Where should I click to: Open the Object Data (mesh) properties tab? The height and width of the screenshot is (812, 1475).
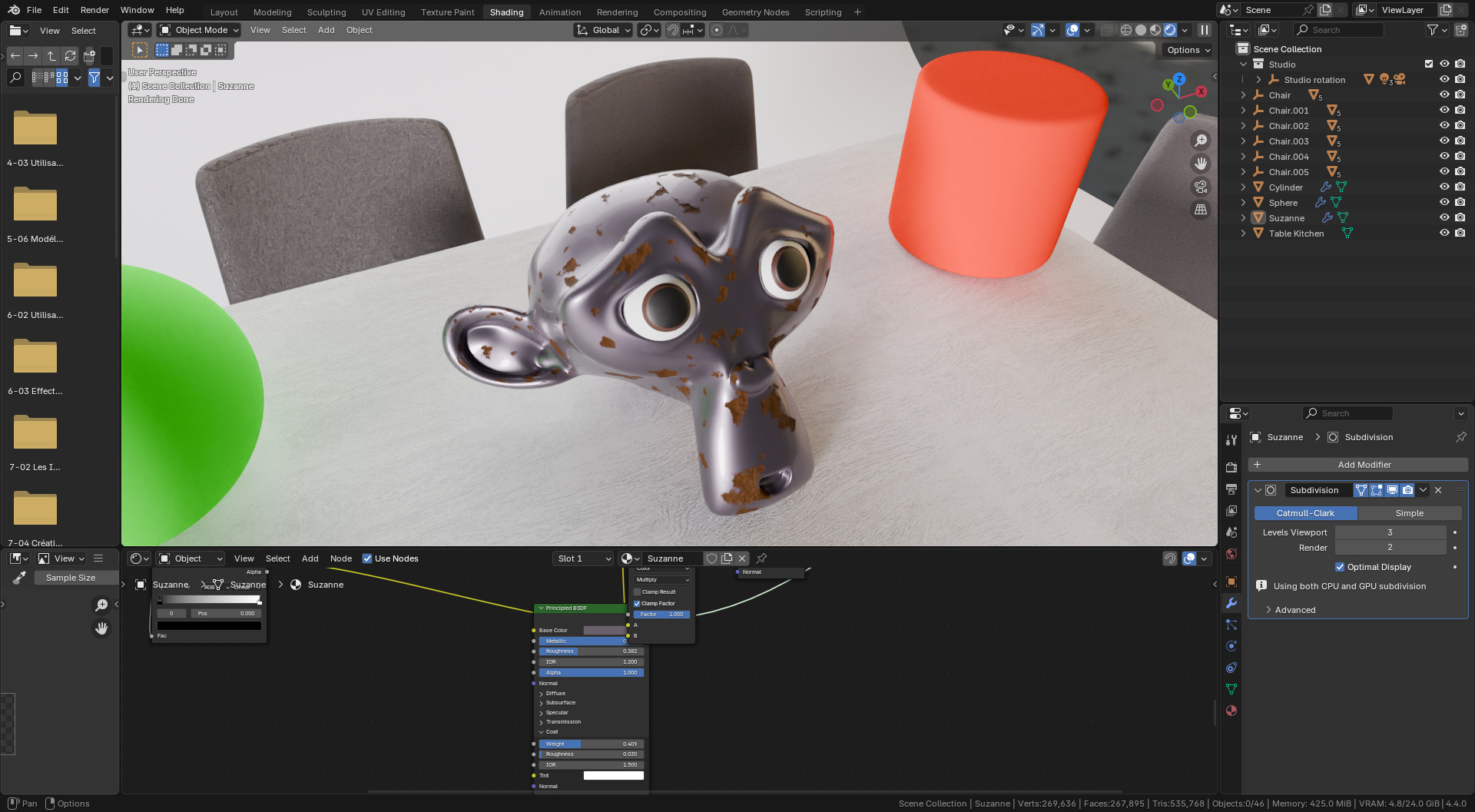[x=1231, y=689]
